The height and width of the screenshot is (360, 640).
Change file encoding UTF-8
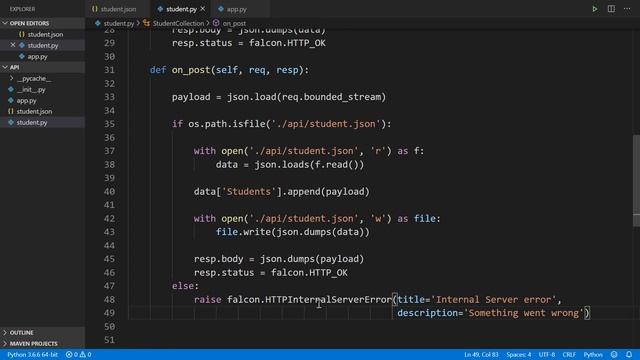pyautogui.click(x=547, y=355)
